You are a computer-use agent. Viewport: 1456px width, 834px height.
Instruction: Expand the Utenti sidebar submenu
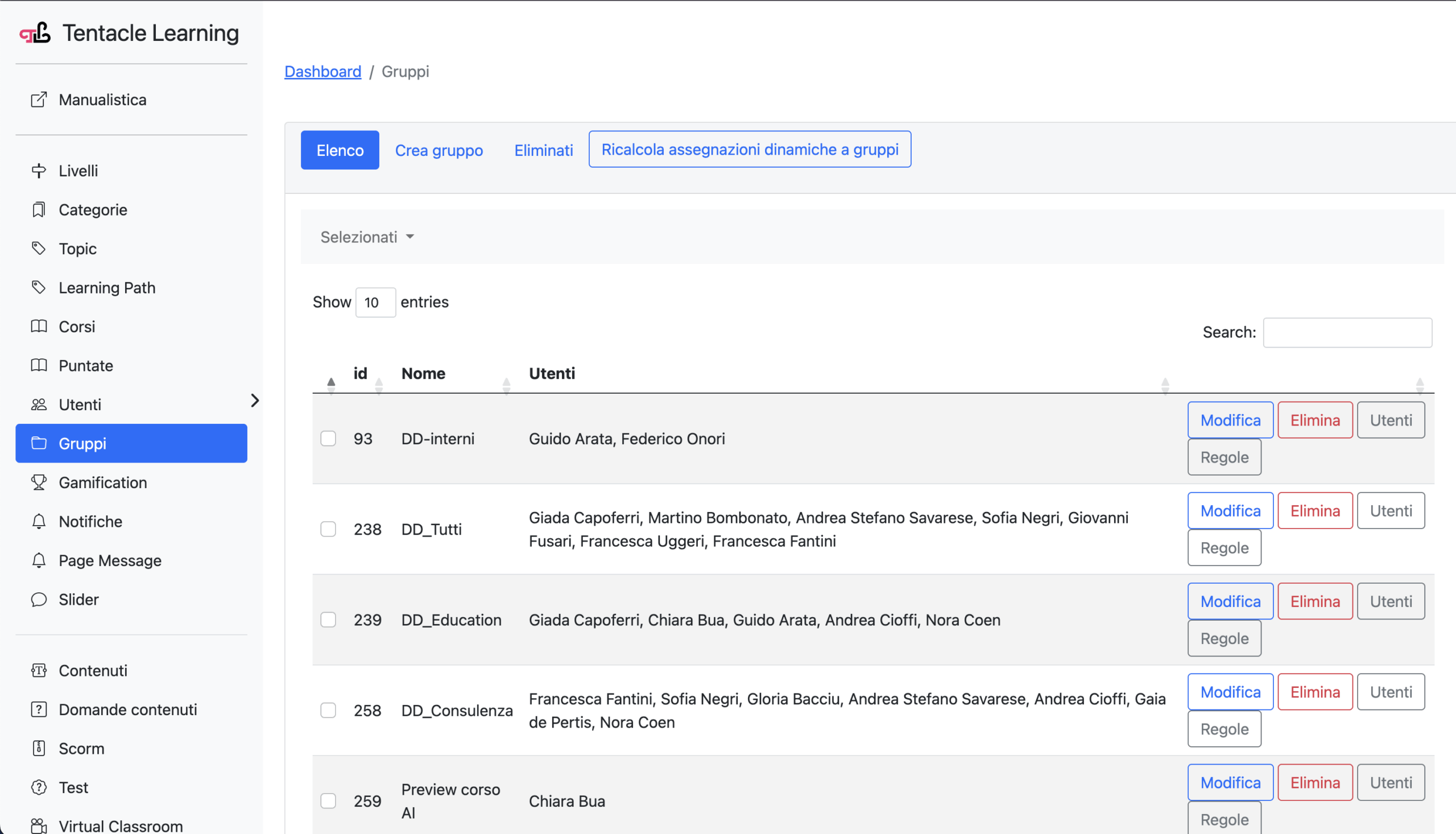[255, 401]
